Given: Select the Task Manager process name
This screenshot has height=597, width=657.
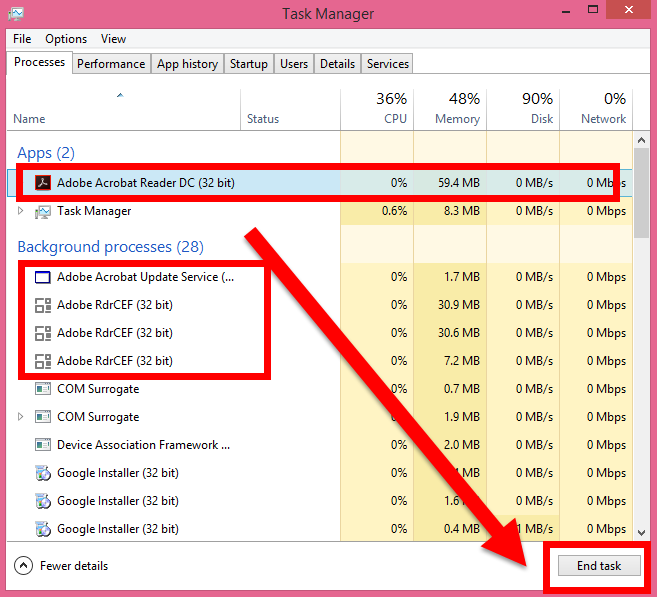Looking at the screenshot, I should (x=94, y=211).
